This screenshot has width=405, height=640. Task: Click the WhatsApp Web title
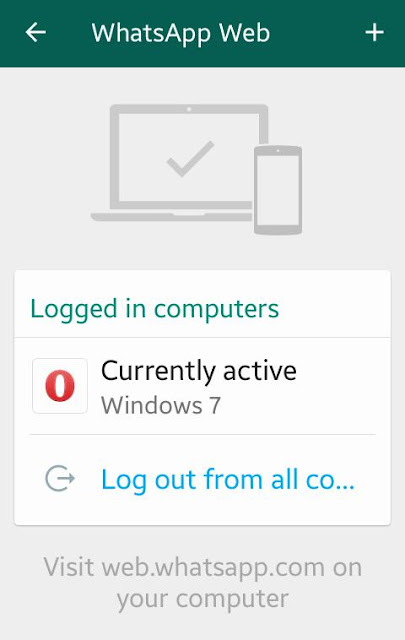[181, 33]
